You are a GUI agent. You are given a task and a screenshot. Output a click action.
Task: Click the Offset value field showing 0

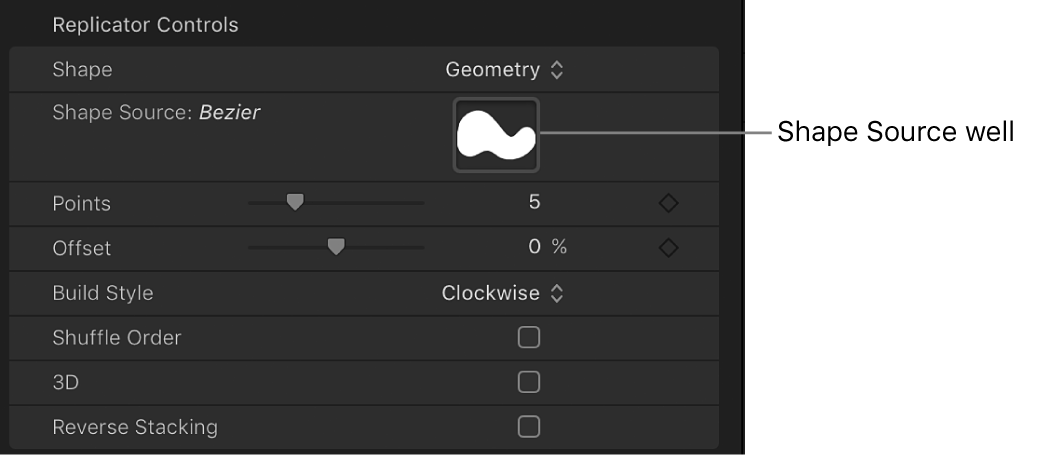pyautogui.click(x=534, y=247)
